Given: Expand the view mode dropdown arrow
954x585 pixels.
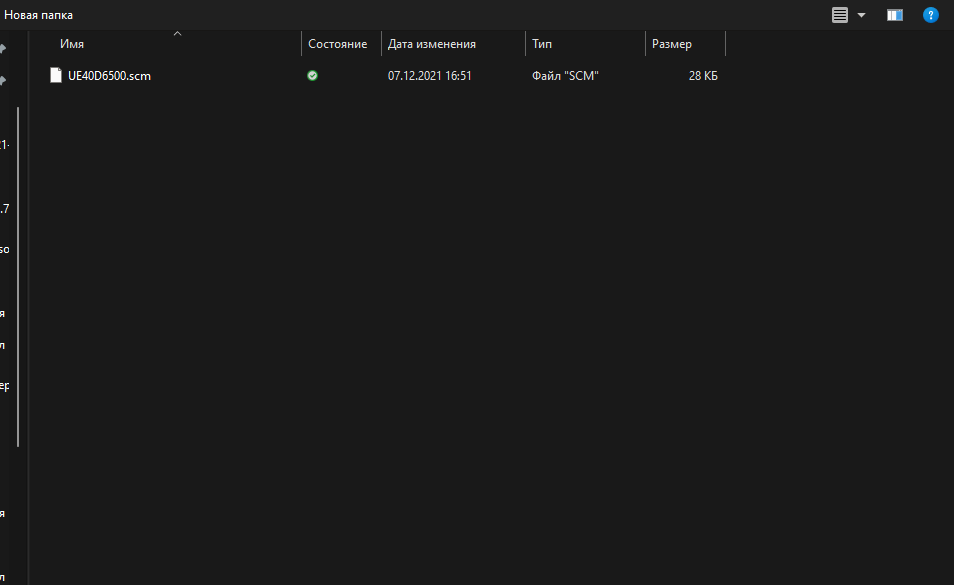Looking at the screenshot, I should 861,15.
